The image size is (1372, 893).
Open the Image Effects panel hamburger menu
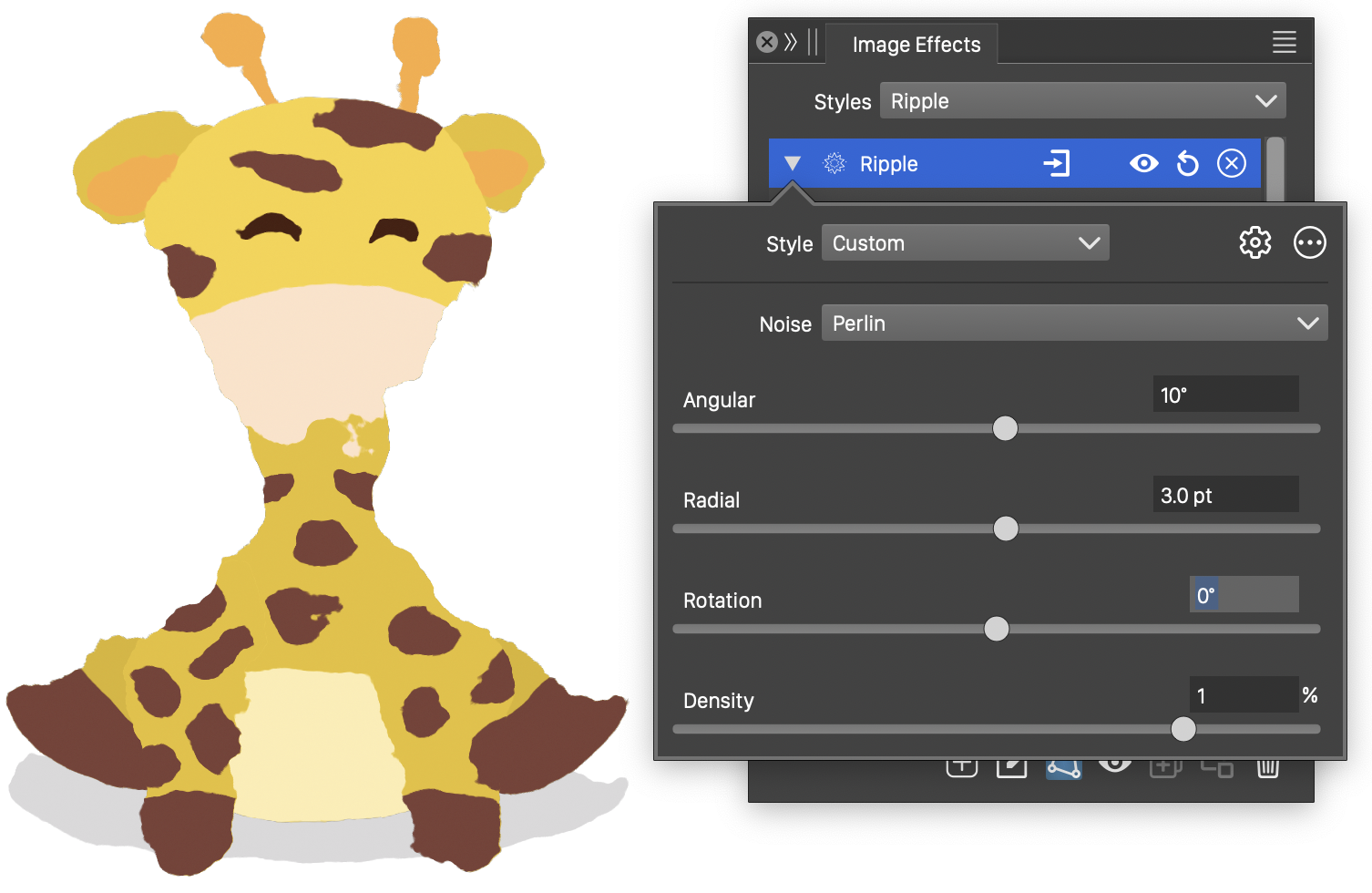coord(1284,42)
